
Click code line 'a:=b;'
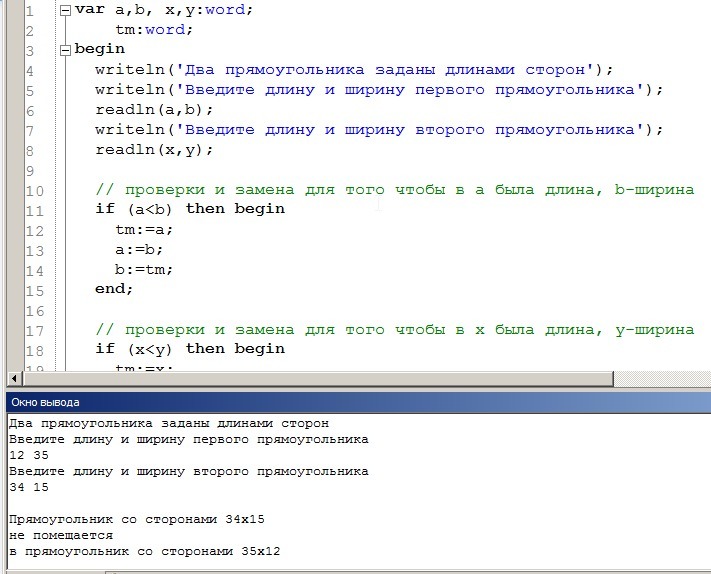[x=139, y=249]
